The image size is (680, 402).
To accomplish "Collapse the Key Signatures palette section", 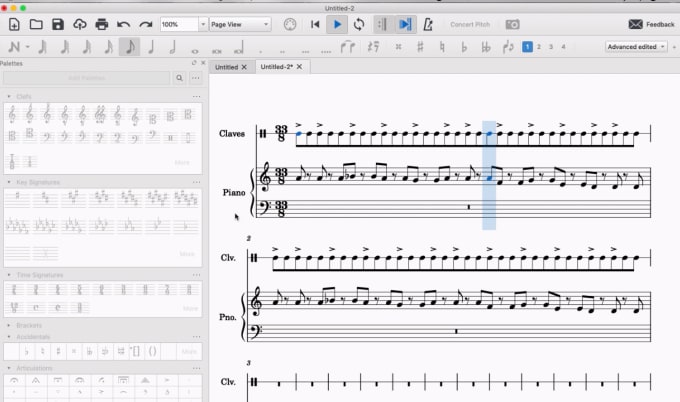I will (9, 182).
